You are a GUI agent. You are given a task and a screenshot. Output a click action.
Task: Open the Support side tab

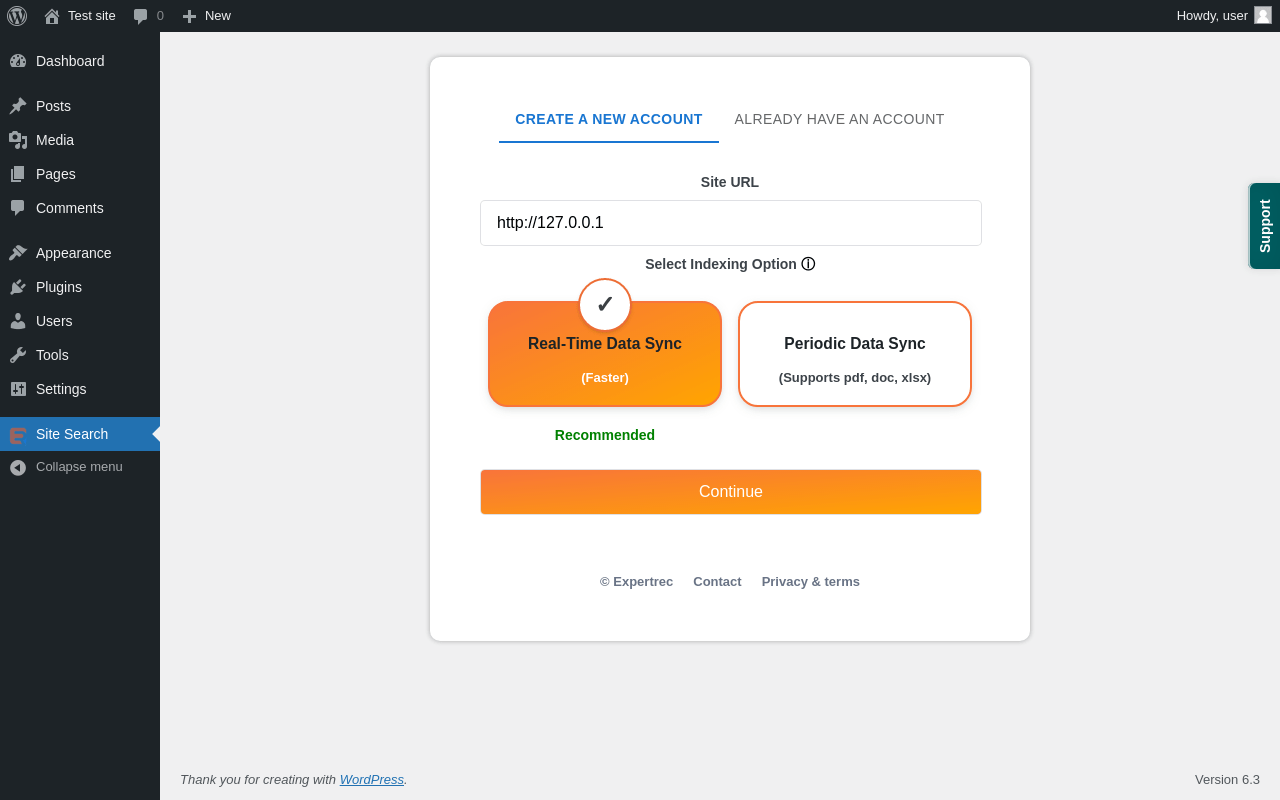point(1265,226)
